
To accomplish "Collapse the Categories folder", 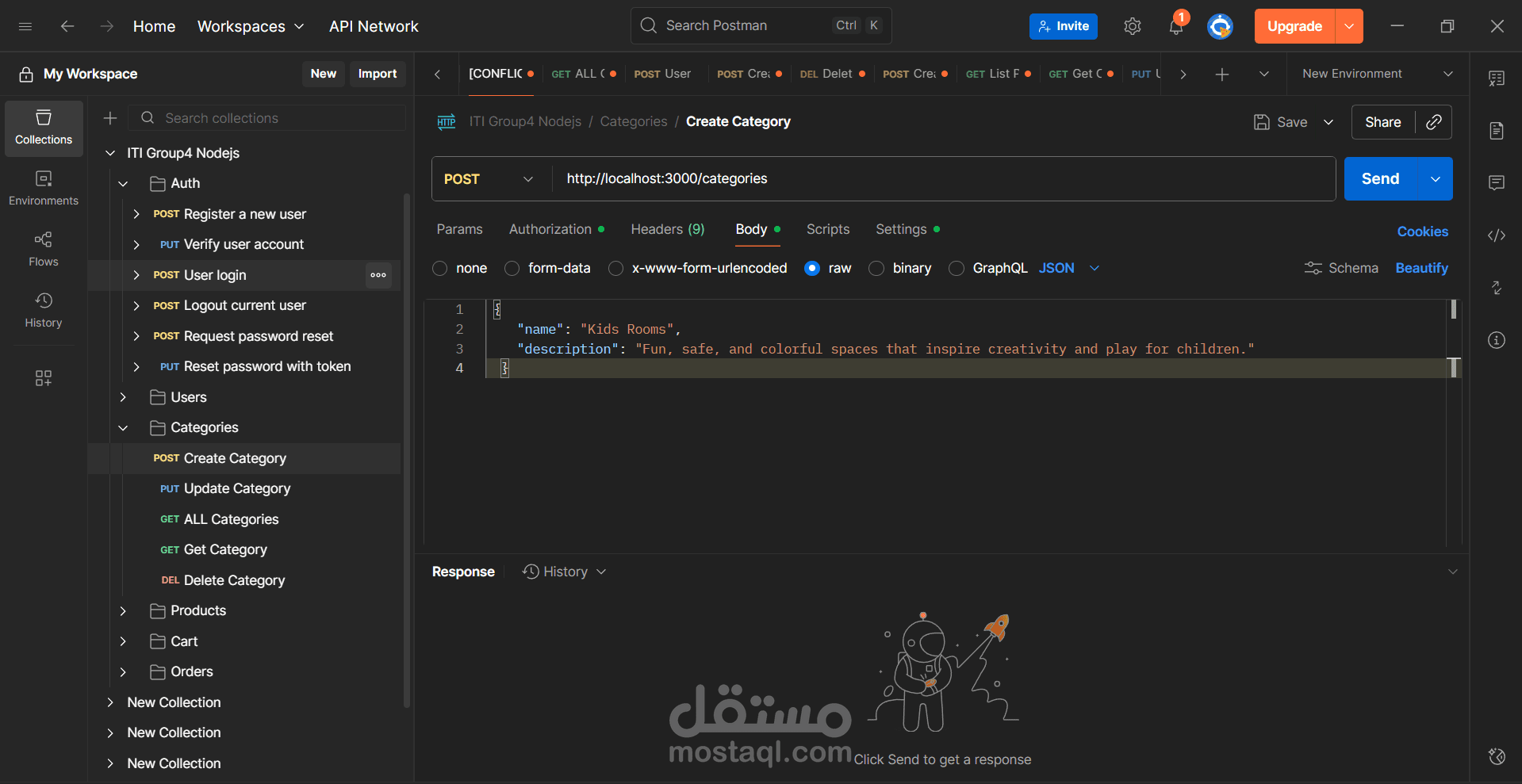I will 123,428.
